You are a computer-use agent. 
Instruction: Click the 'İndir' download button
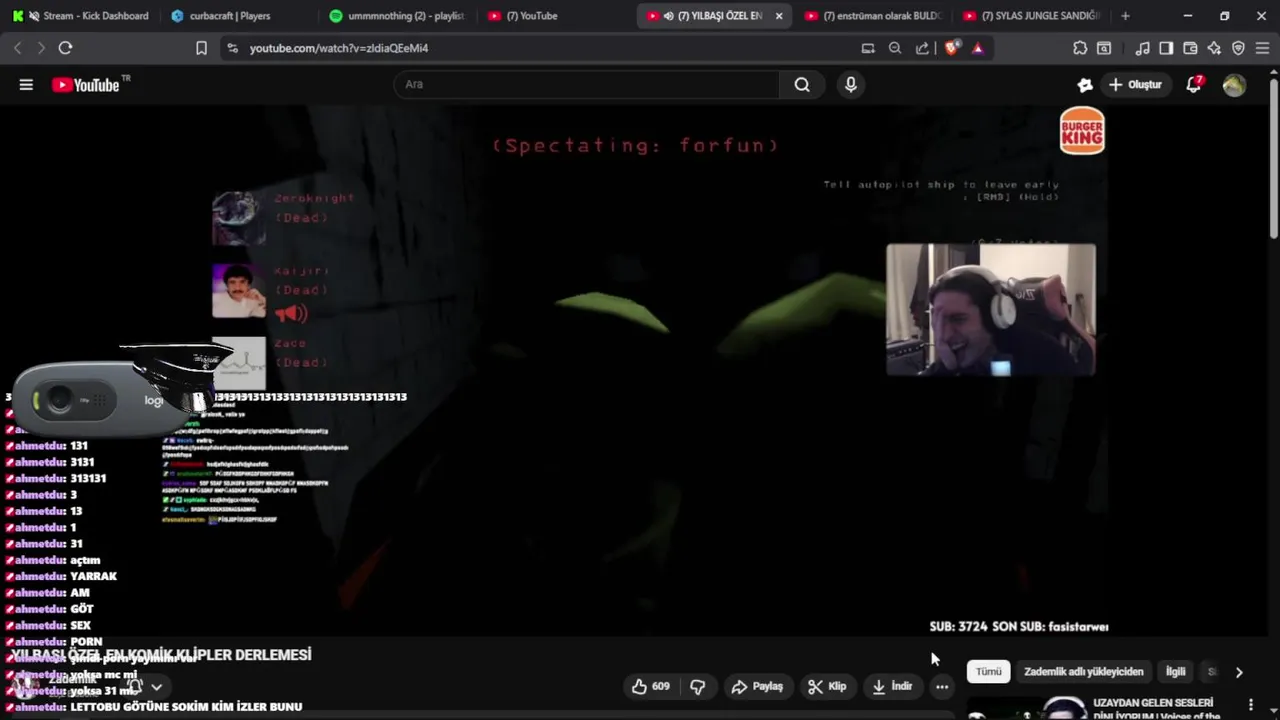(x=892, y=686)
